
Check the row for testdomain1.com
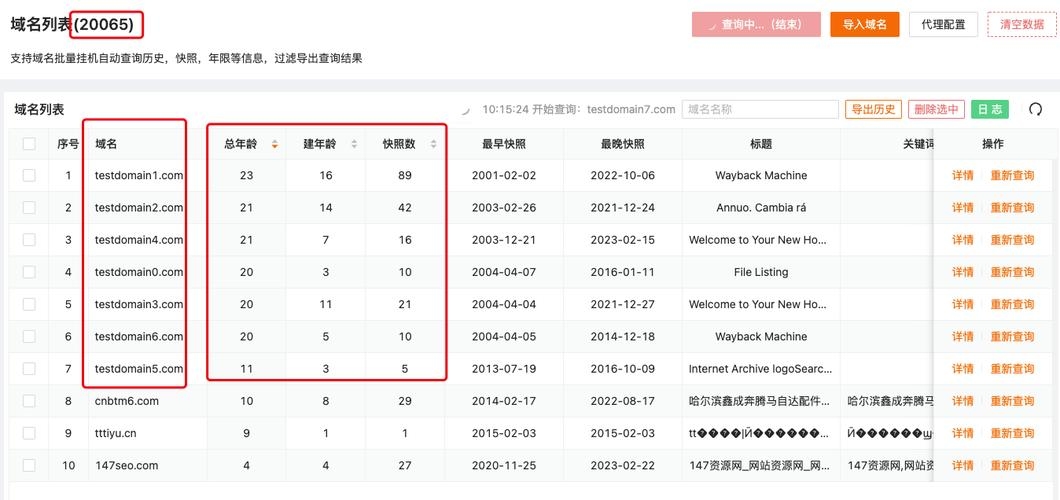pyautogui.click(x=29, y=176)
